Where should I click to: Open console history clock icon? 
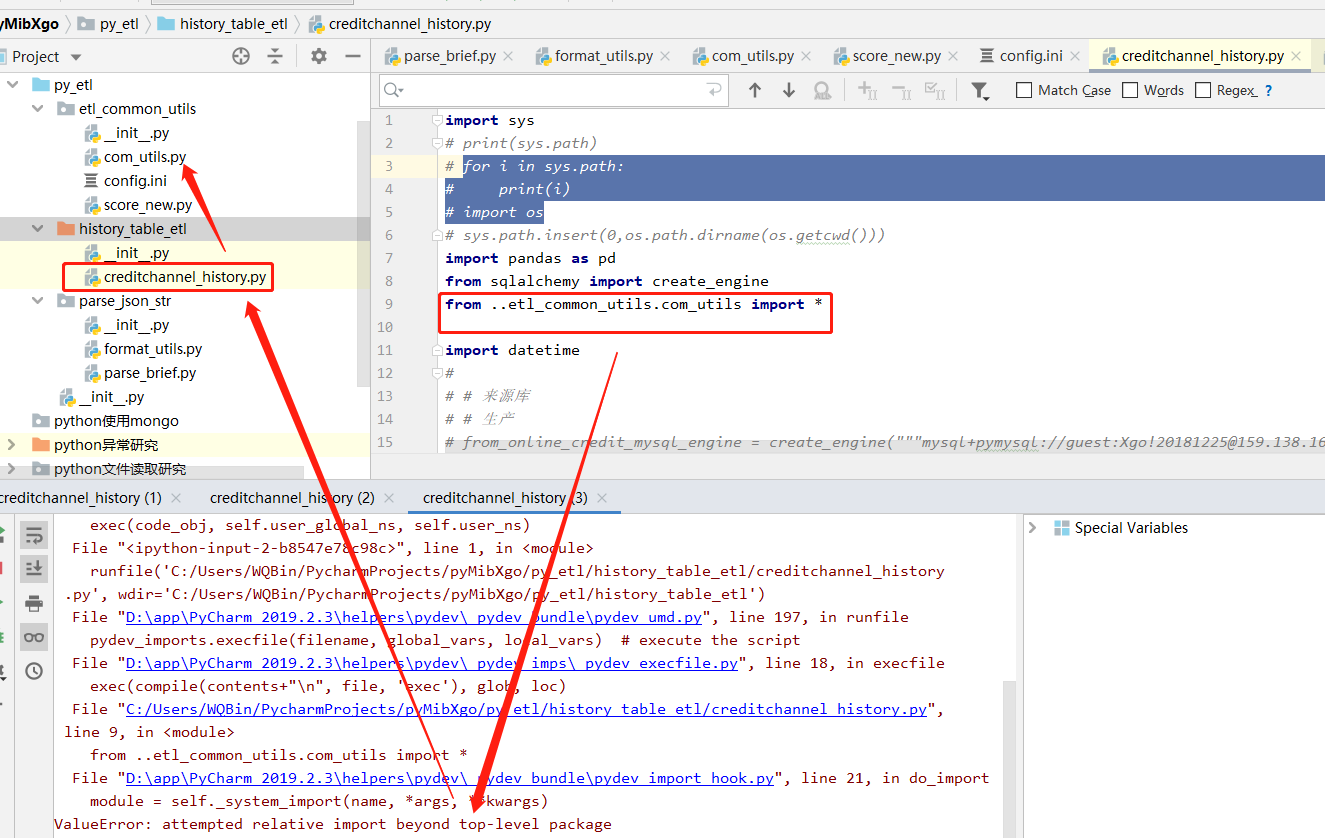34,671
